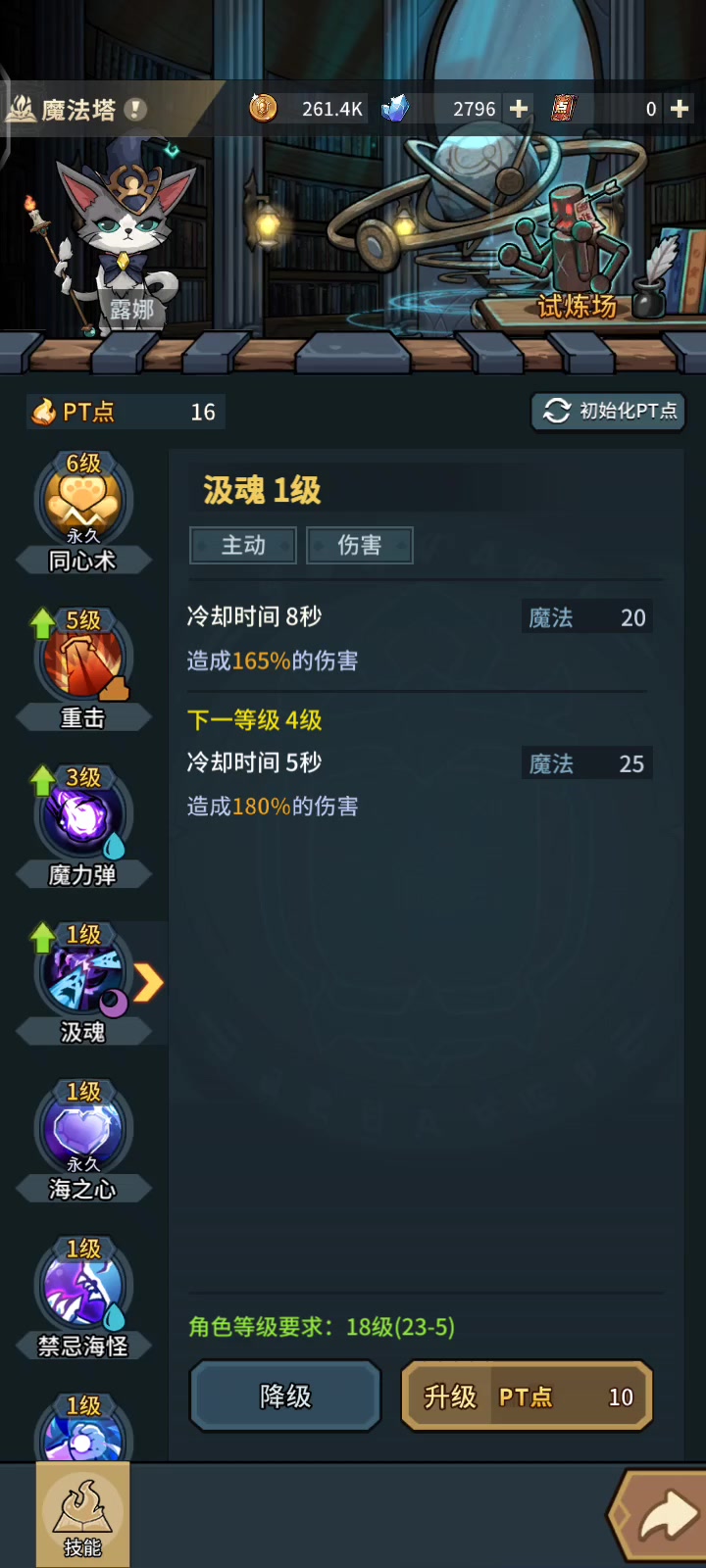
Task: Click the 主动 skill tag
Action: 243,545
